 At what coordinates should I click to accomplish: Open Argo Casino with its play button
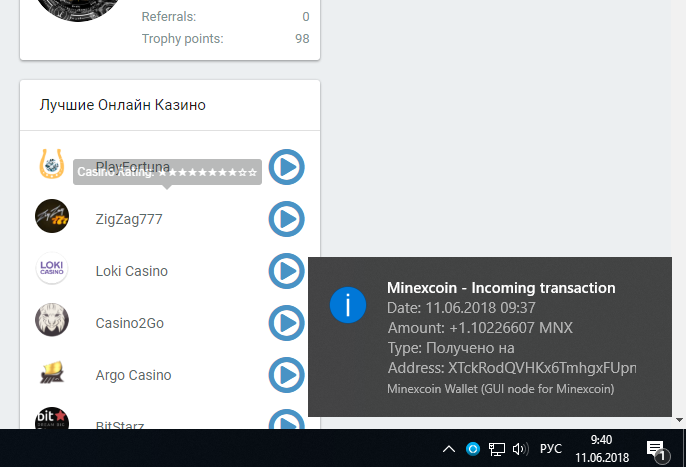[x=287, y=375]
